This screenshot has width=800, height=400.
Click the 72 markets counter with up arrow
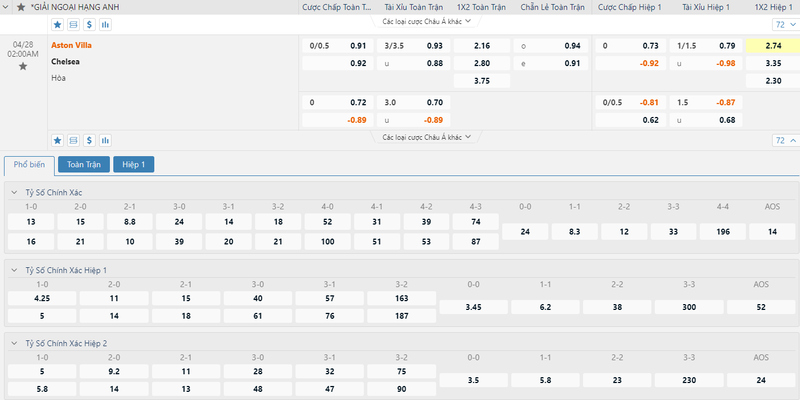[x=785, y=140]
